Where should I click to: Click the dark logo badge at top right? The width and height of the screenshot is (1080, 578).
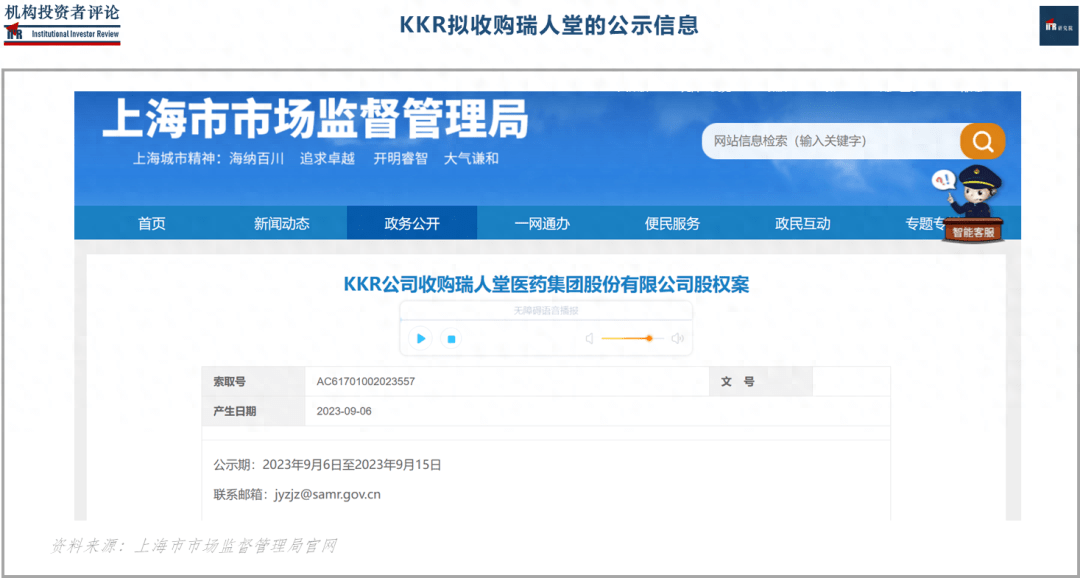(1058, 26)
